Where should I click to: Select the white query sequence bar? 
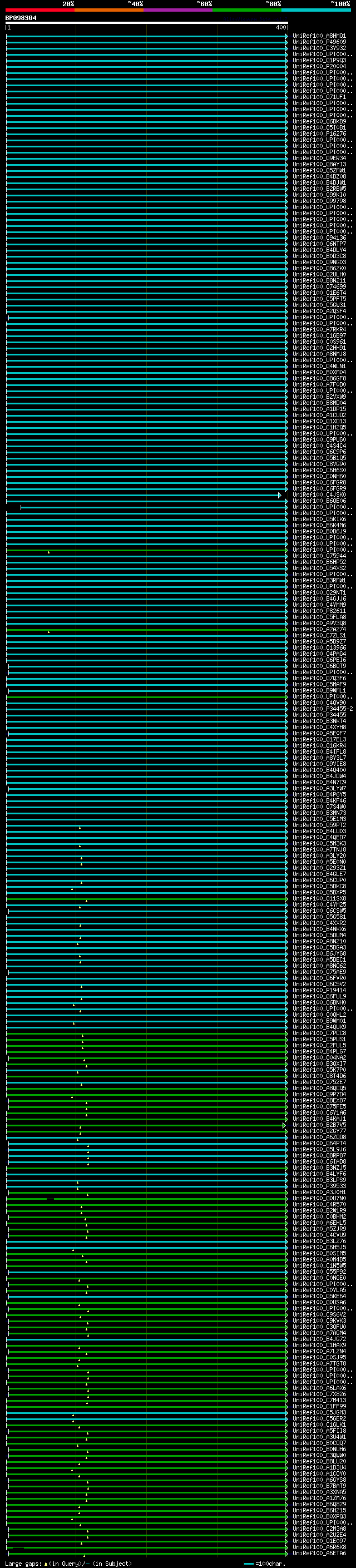(146, 23)
